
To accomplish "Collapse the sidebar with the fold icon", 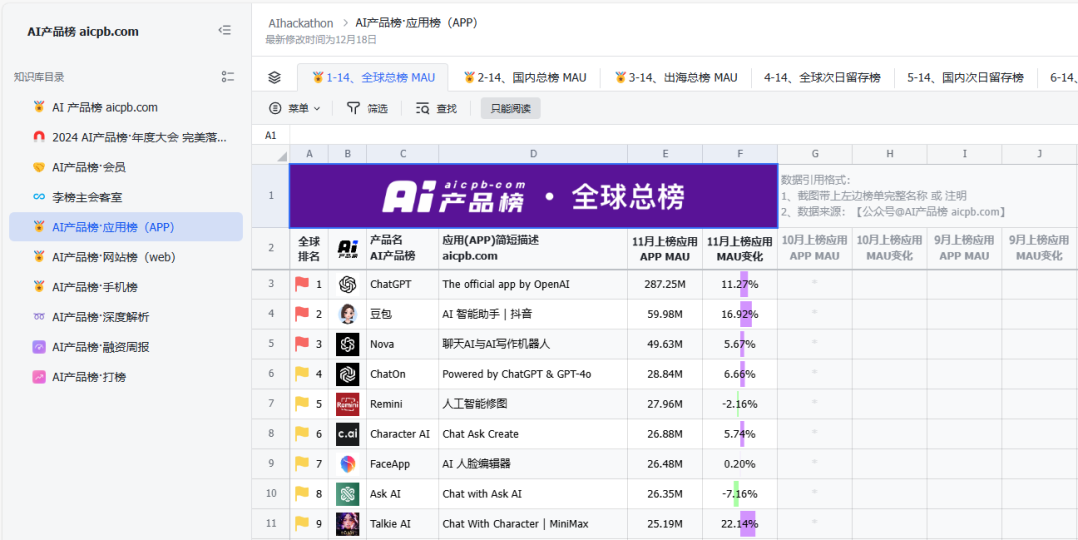I will point(224,30).
